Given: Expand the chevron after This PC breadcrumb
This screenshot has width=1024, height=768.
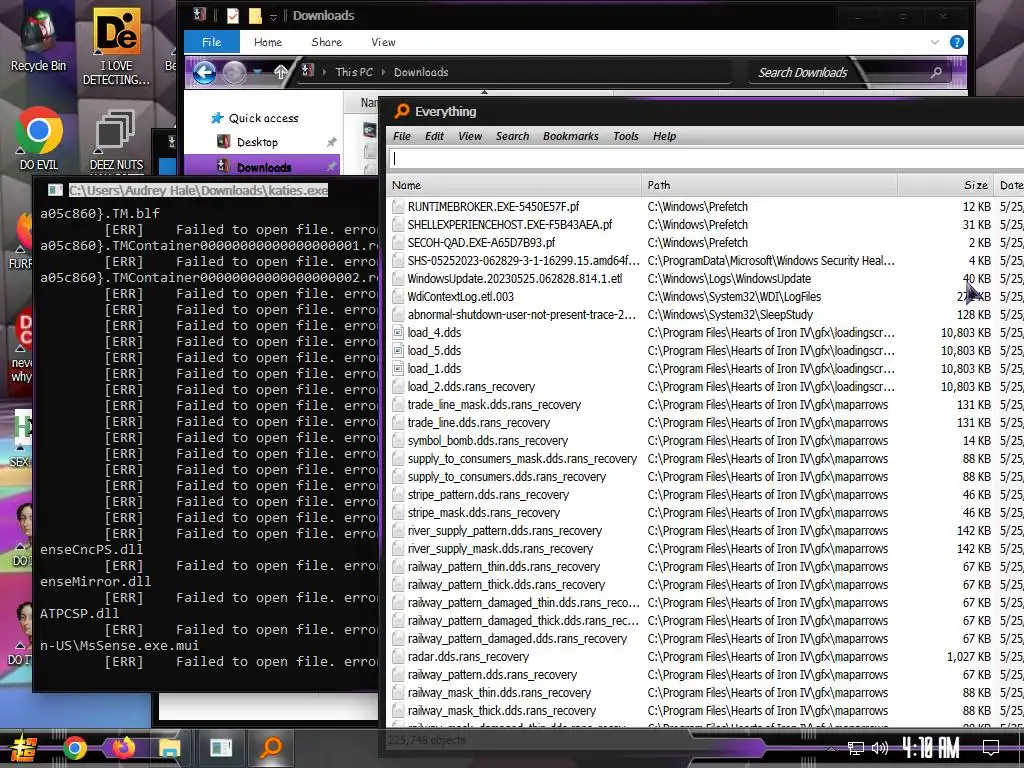Looking at the screenshot, I should 383,72.
